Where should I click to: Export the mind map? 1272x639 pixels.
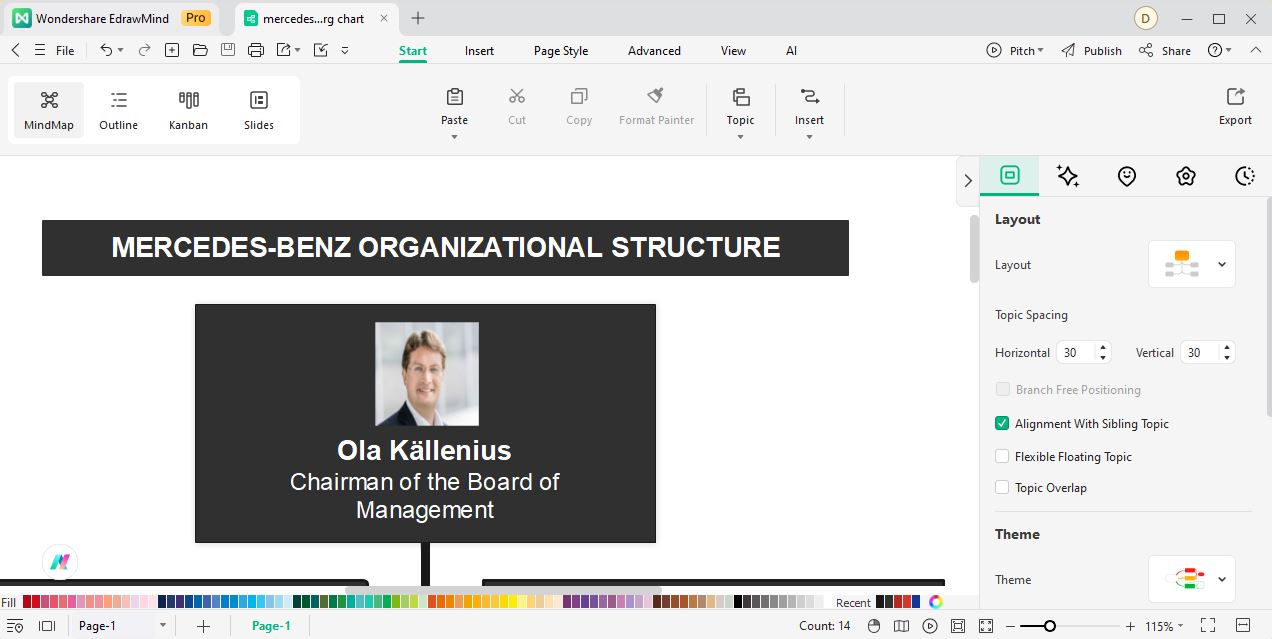click(x=1235, y=107)
